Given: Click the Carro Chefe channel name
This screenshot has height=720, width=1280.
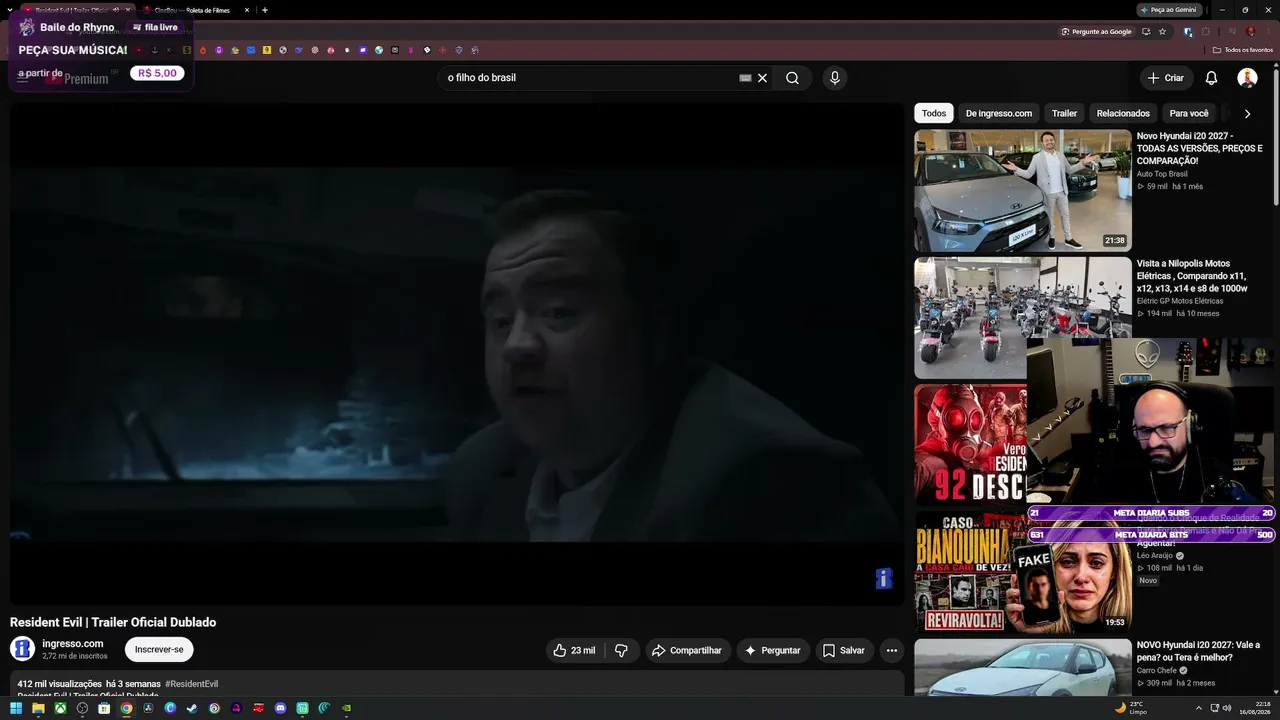Looking at the screenshot, I should click(1158, 671).
